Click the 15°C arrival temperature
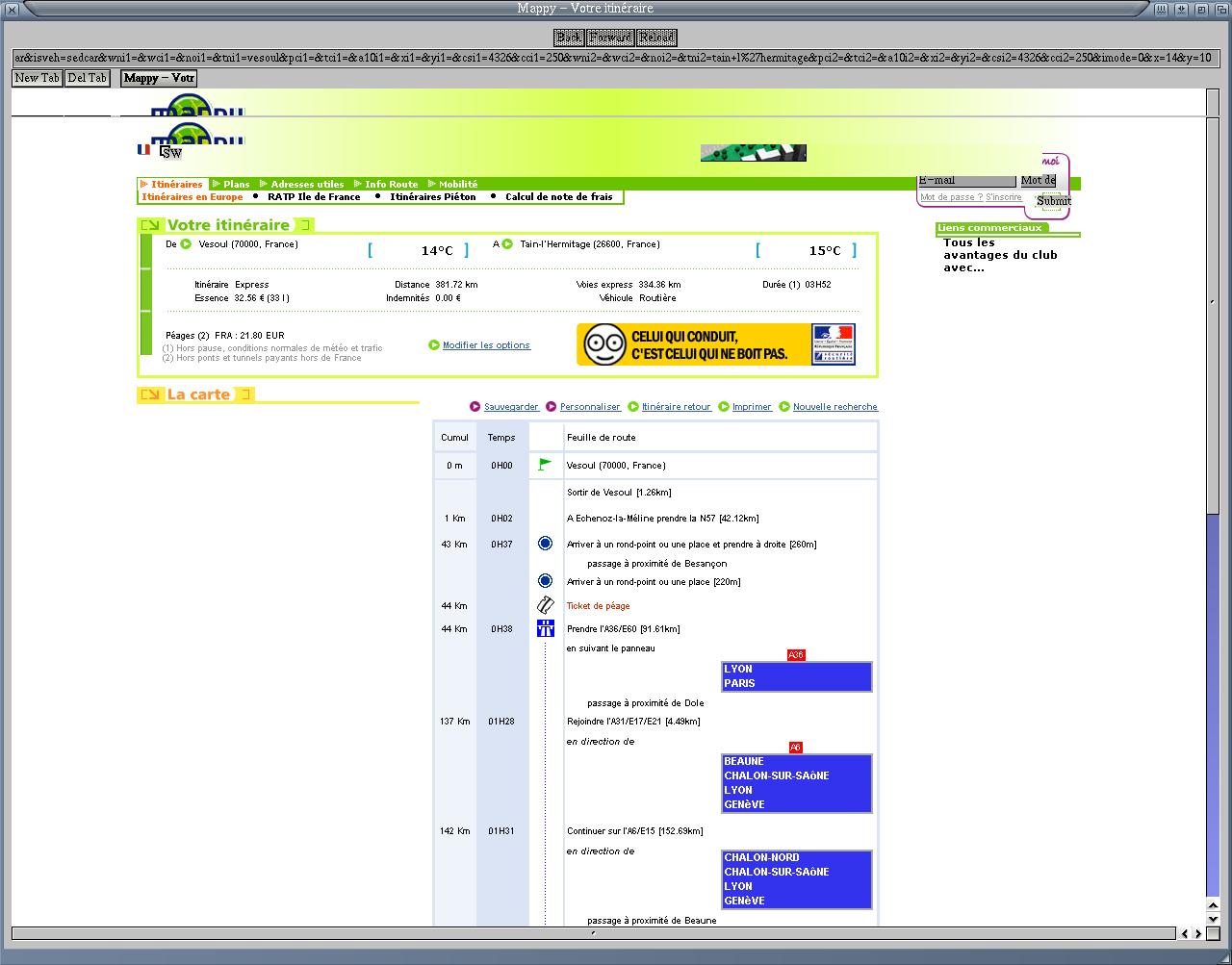Image resolution: width=1232 pixels, height=965 pixels. point(824,251)
